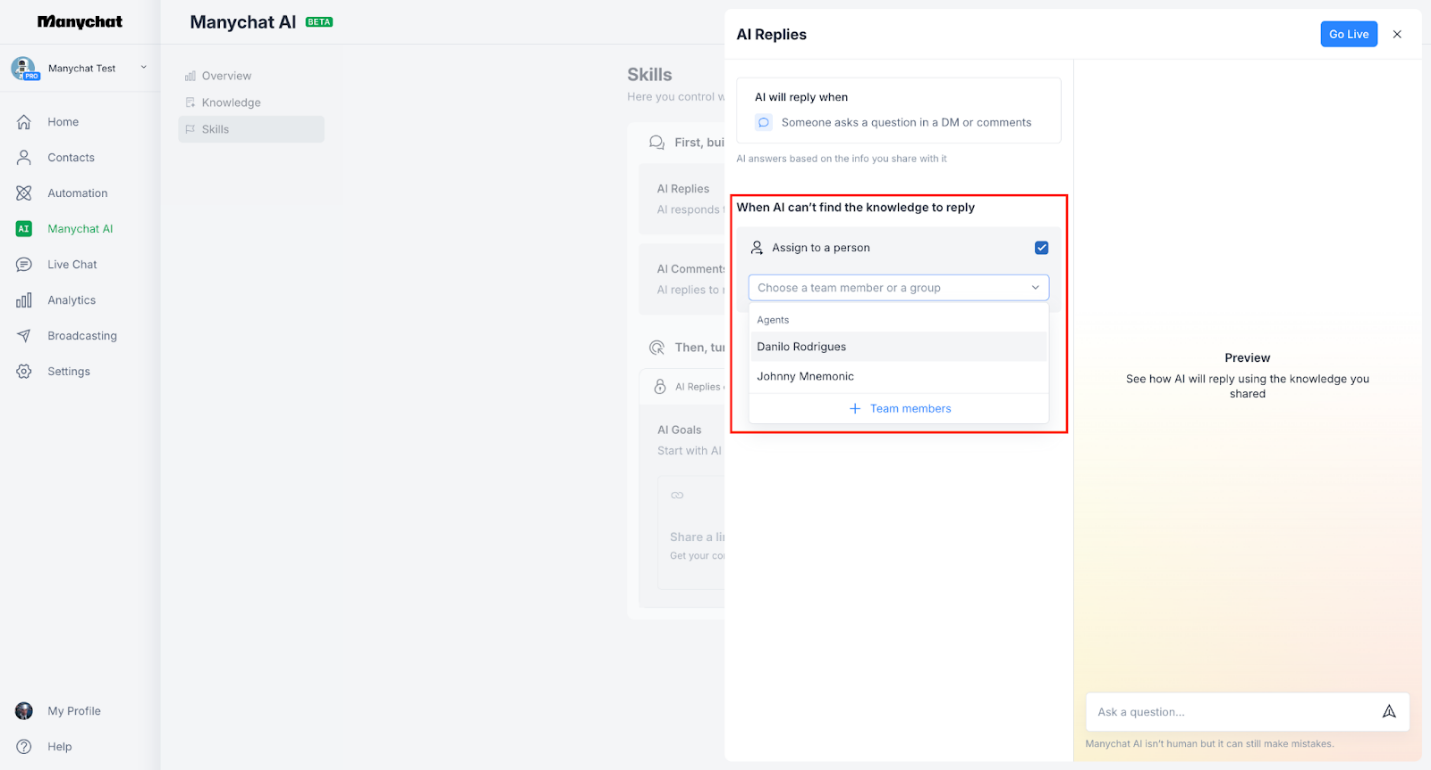Open the Help section

tap(59, 746)
